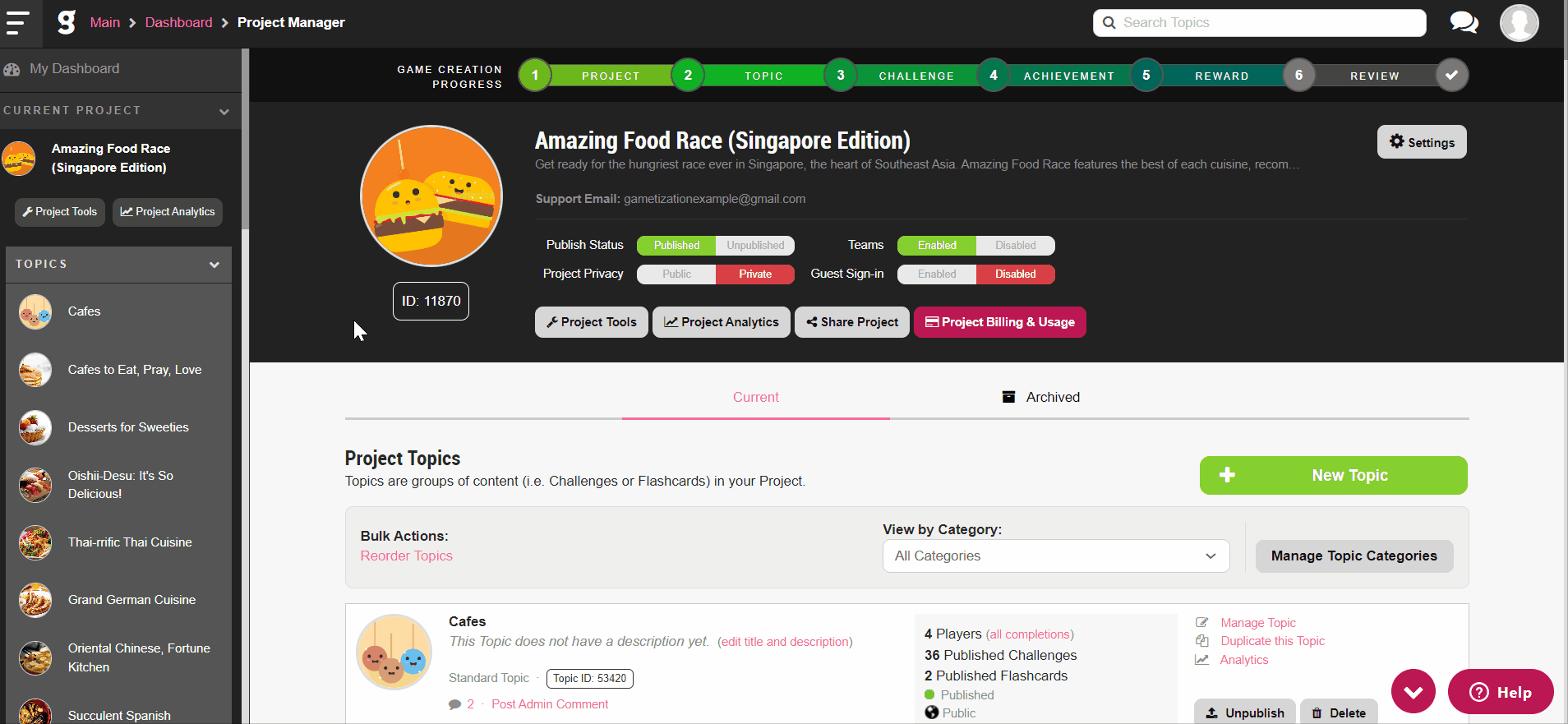Open the chat messages icon
The height and width of the screenshot is (724, 1568).
1464,22
